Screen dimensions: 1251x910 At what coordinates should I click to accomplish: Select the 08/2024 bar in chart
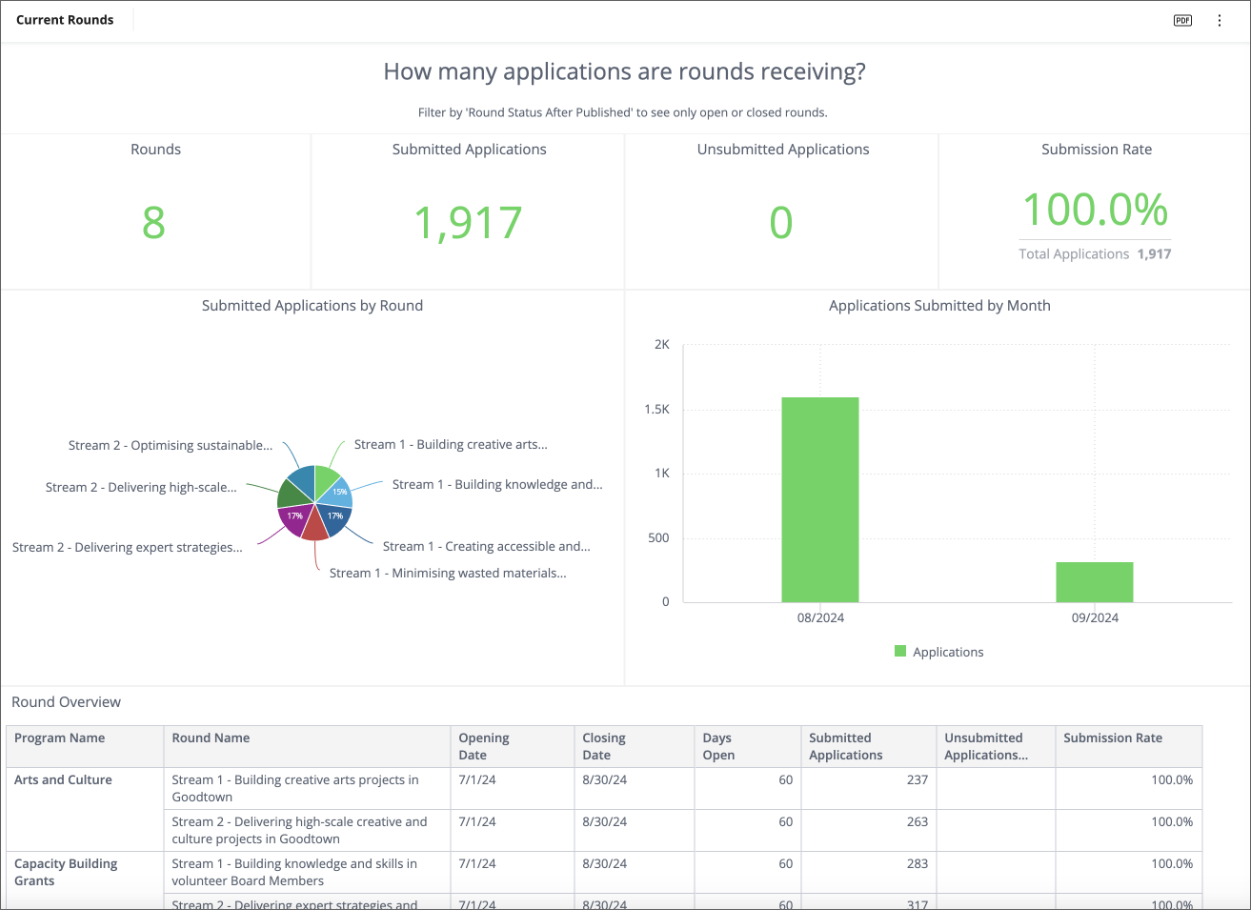(820, 500)
